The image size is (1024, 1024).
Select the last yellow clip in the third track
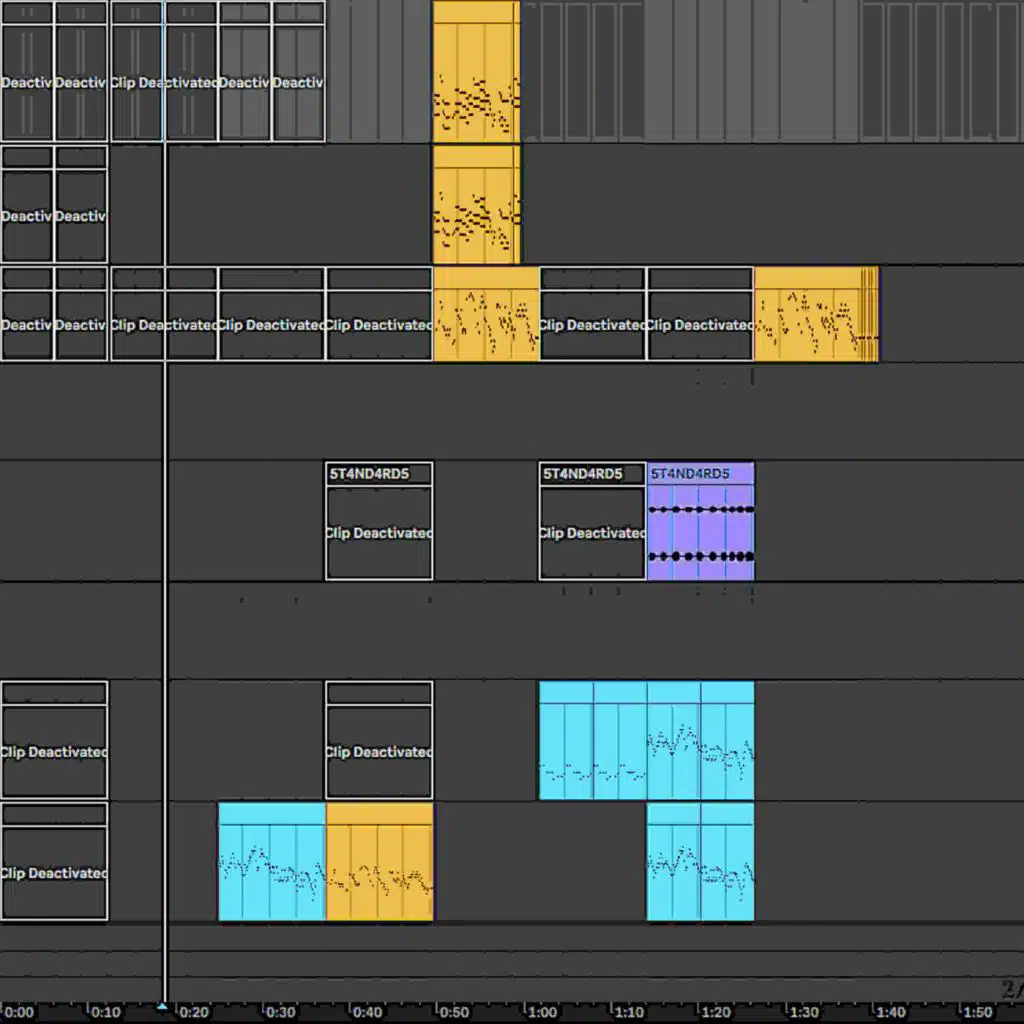point(815,315)
